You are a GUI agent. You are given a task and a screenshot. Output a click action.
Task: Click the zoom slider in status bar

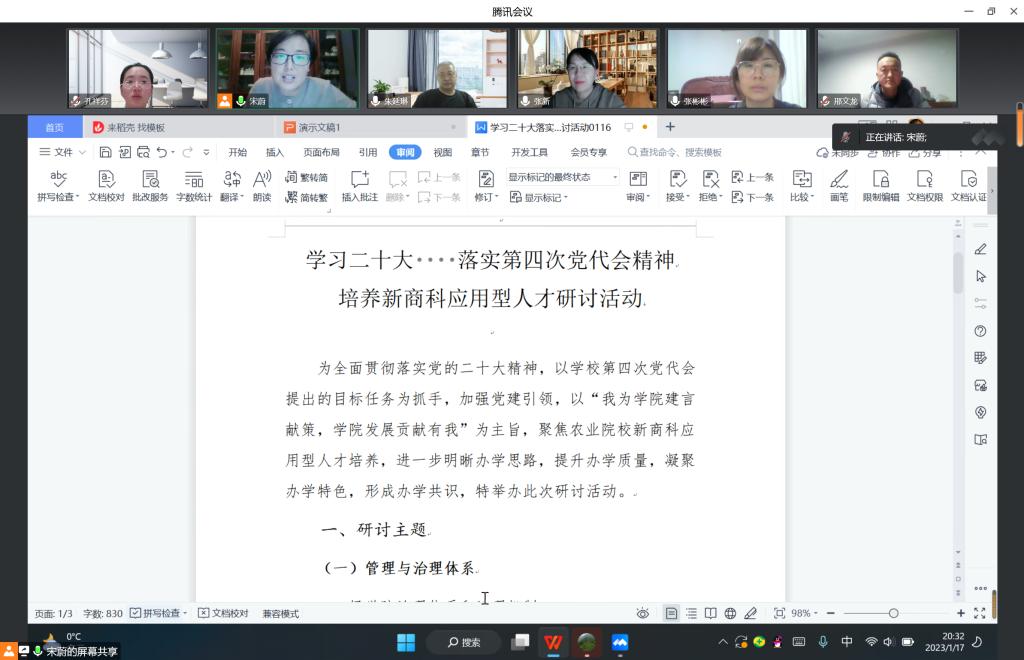pos(893,613)
